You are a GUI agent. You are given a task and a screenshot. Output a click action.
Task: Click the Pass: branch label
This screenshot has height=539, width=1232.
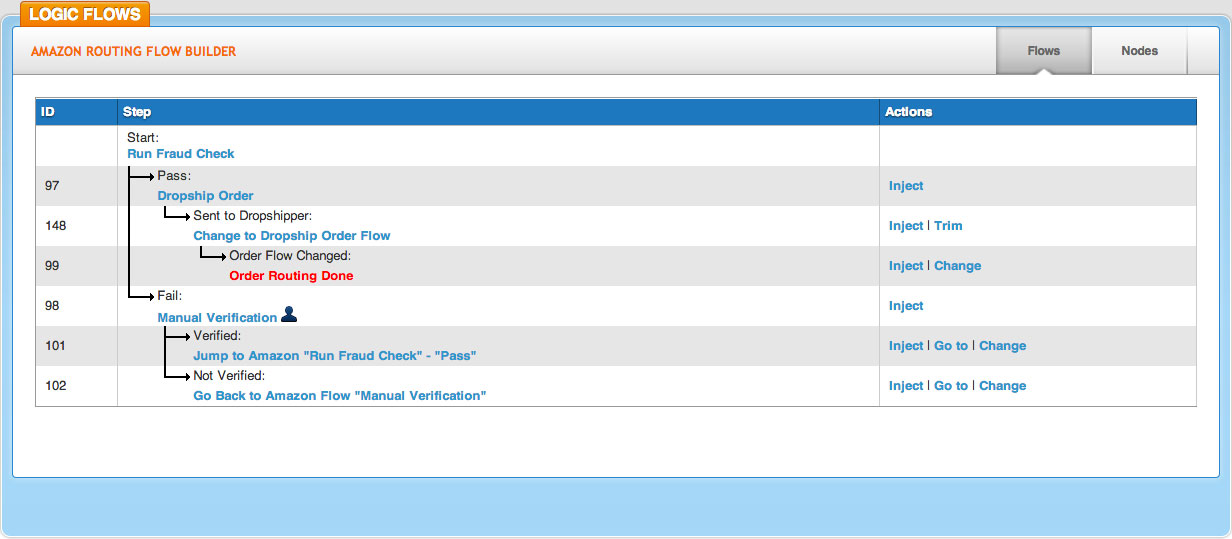tap(173, 175)
